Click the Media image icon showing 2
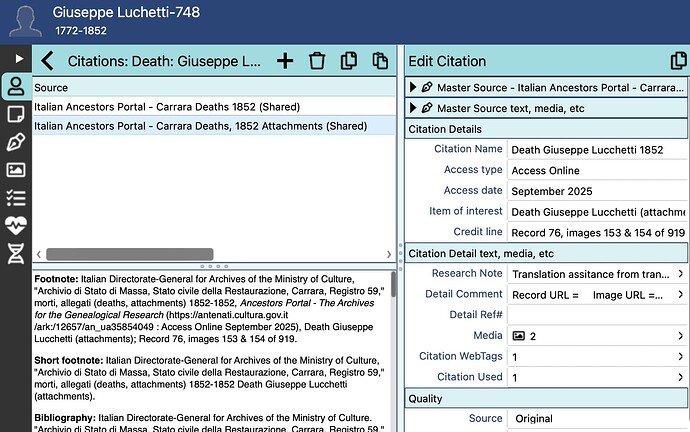The height and width of the screenshot is (432, 690). click(x=519, y=336)
